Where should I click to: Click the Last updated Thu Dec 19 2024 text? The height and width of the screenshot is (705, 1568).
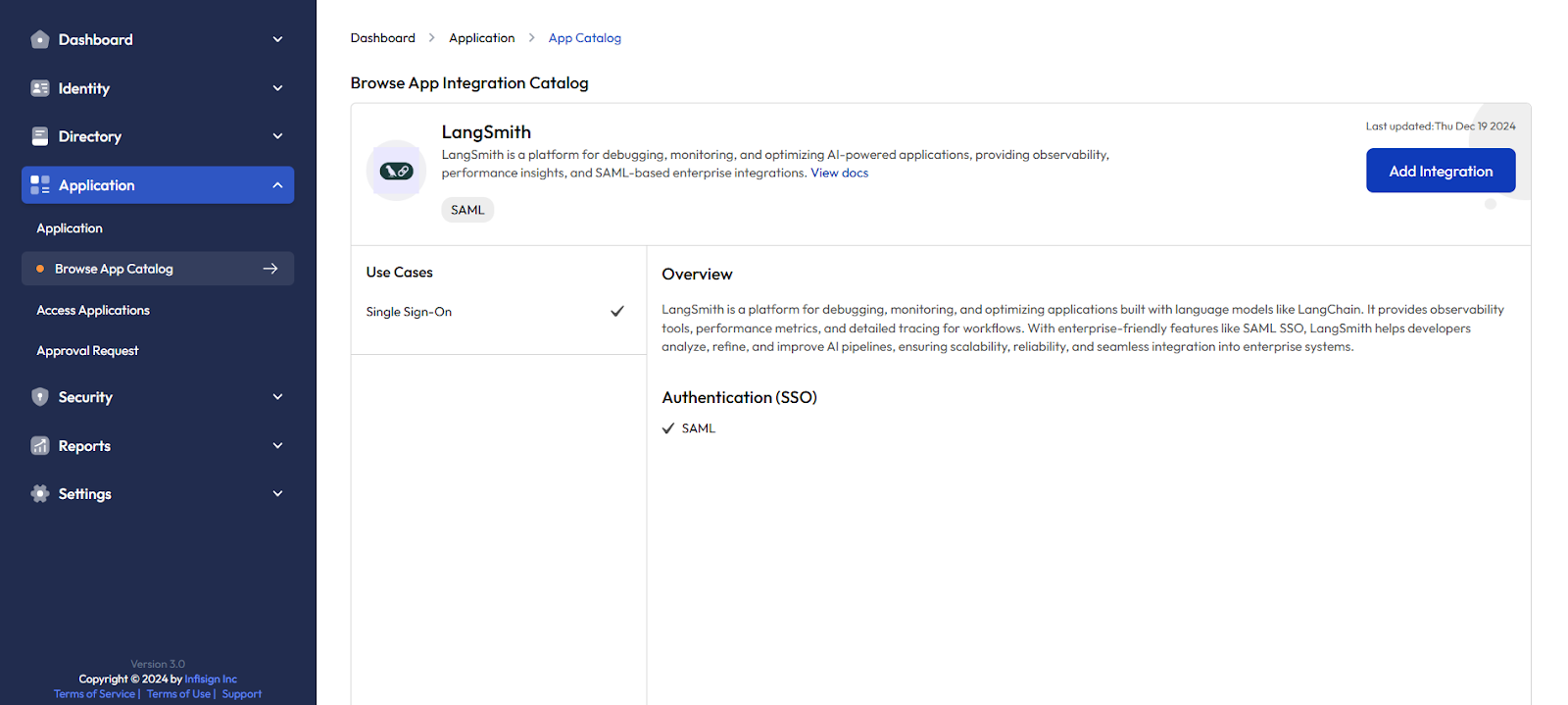pos(1441,126)
